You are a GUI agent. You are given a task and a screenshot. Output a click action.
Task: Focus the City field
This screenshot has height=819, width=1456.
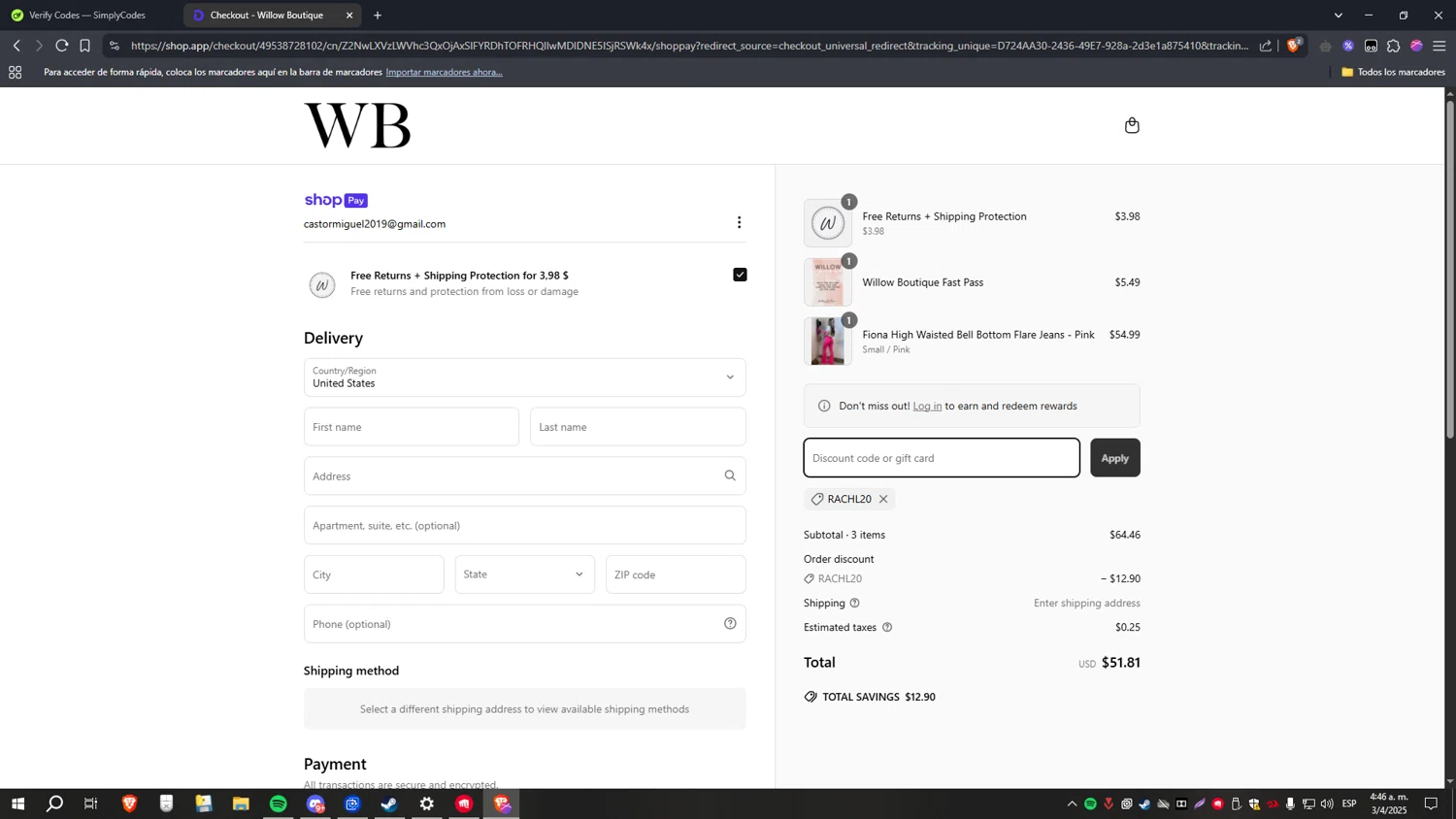374,574
